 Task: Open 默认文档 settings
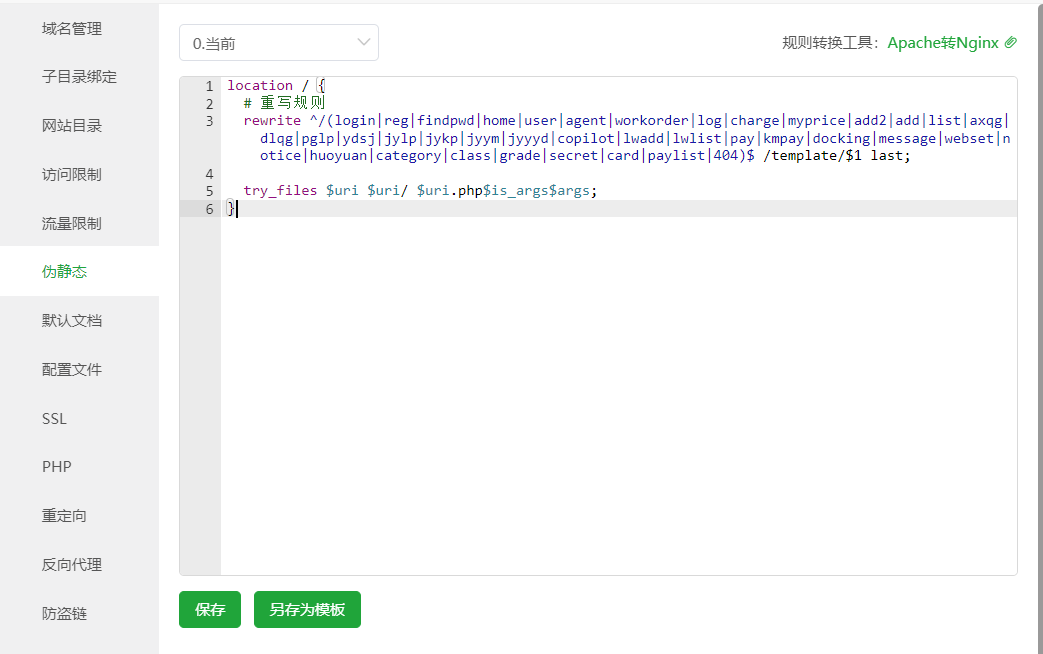pos(72,320)
